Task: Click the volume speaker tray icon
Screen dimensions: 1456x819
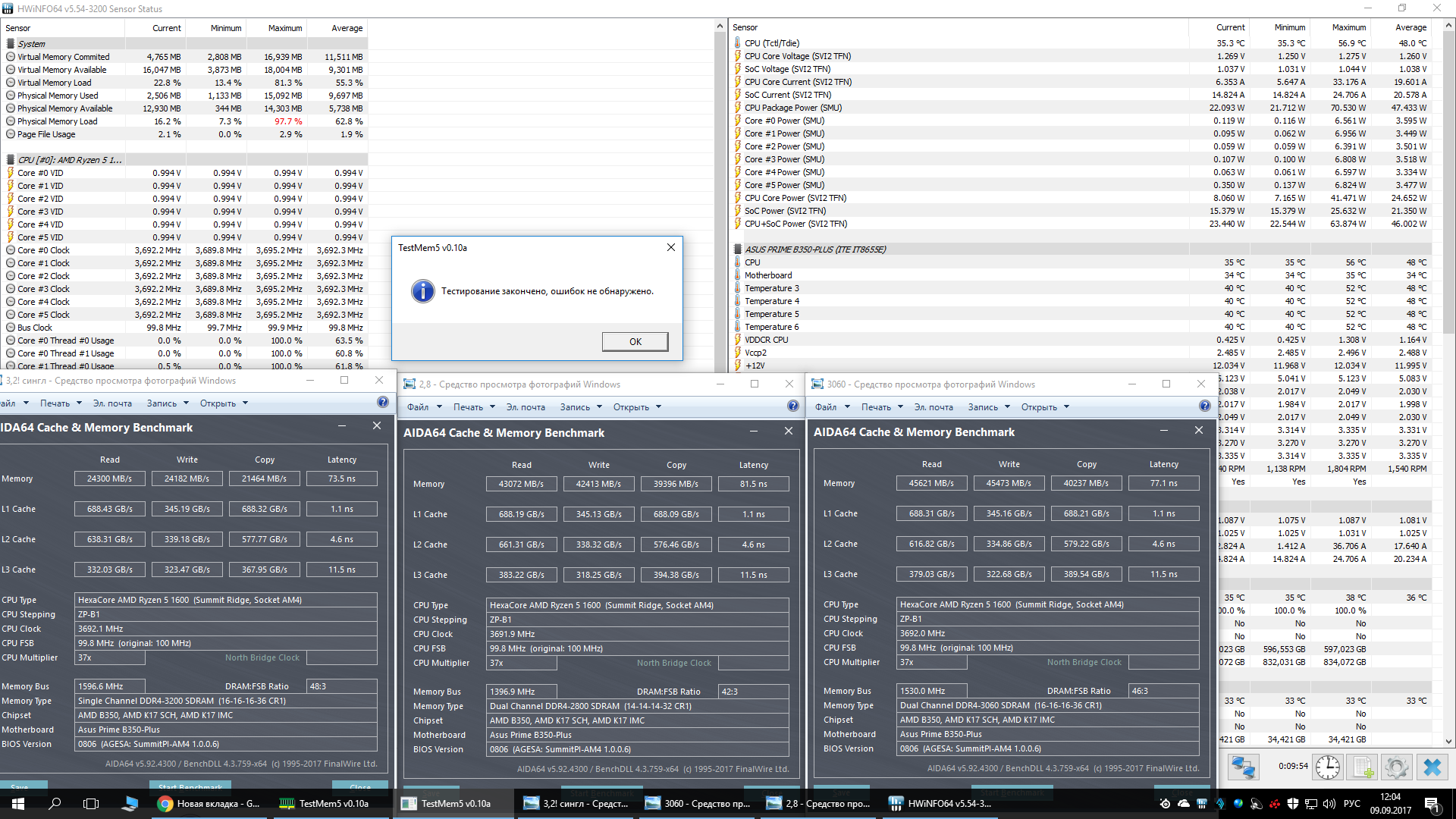Action: [1329, 804]
